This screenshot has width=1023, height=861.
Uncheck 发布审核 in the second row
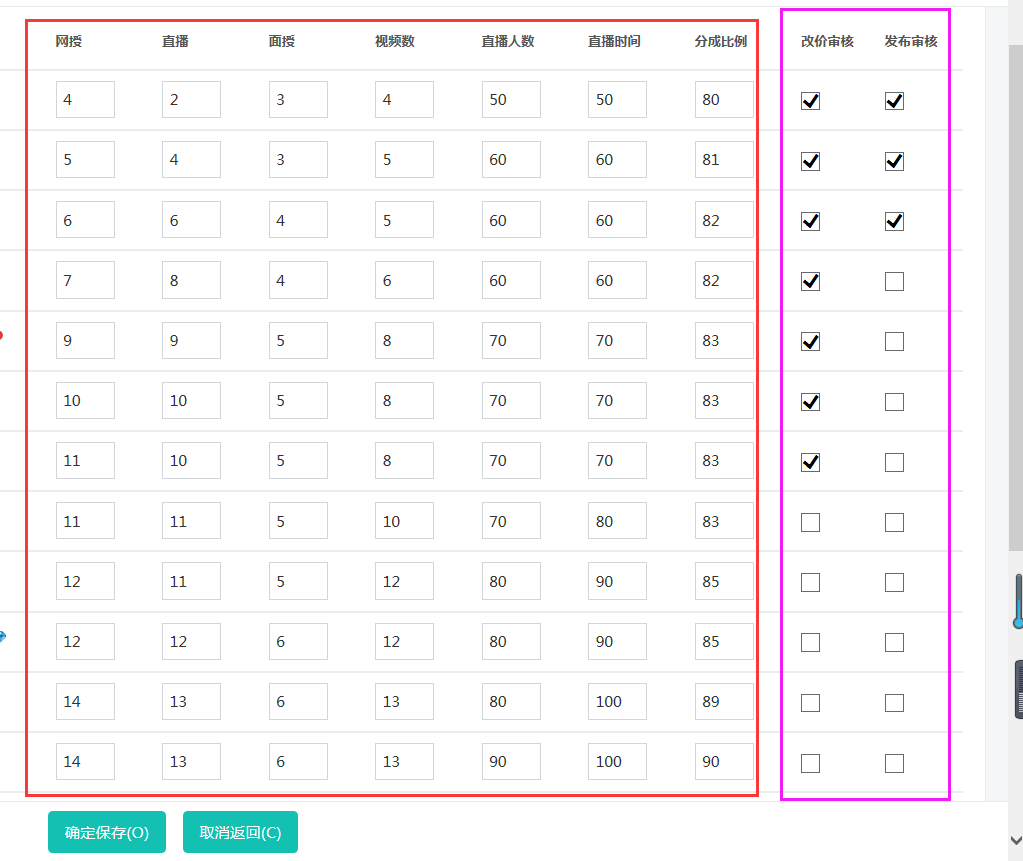click(x=894, y=161)
